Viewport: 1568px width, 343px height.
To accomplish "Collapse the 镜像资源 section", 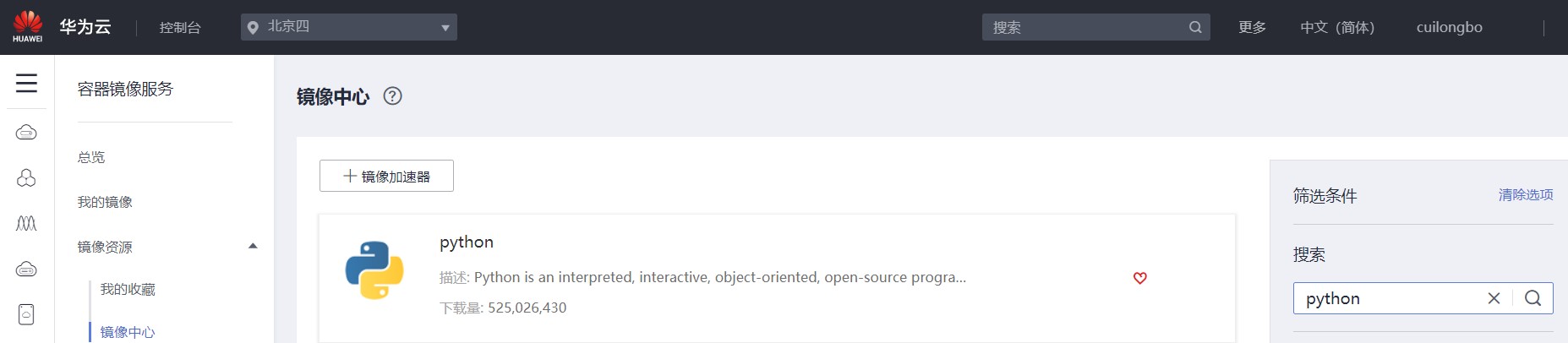I will (252, 247).
